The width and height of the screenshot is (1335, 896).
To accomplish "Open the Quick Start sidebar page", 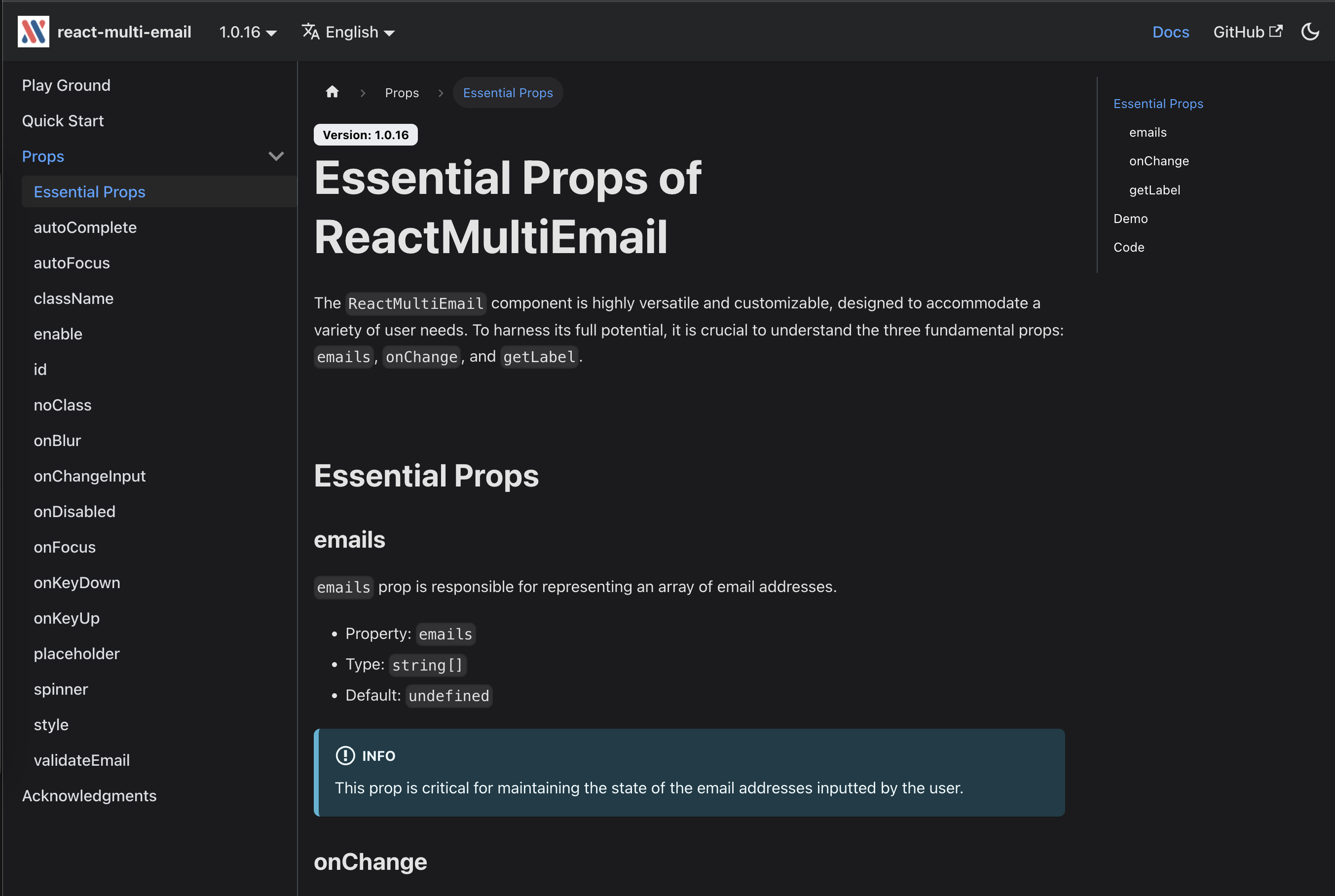I will (x=63, y=120).
